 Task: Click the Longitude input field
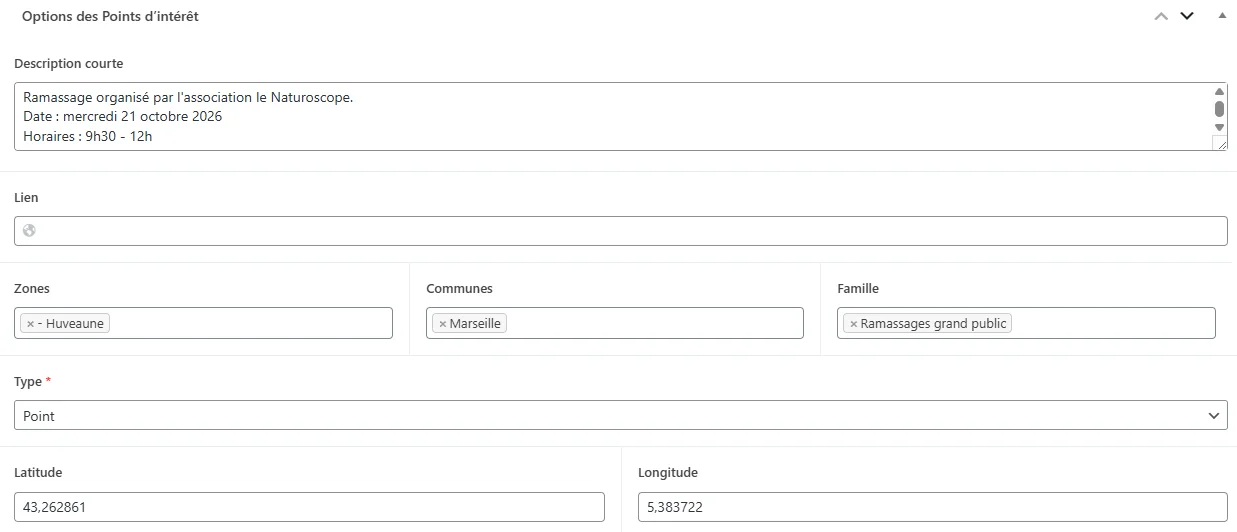[x=933, y=507]
